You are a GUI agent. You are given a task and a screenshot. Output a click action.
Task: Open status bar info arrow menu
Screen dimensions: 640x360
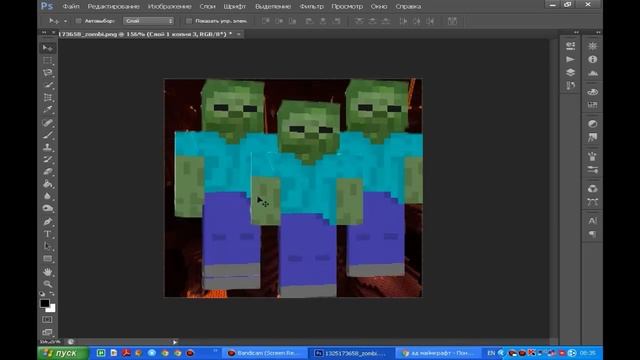click(x=175, y=342)
